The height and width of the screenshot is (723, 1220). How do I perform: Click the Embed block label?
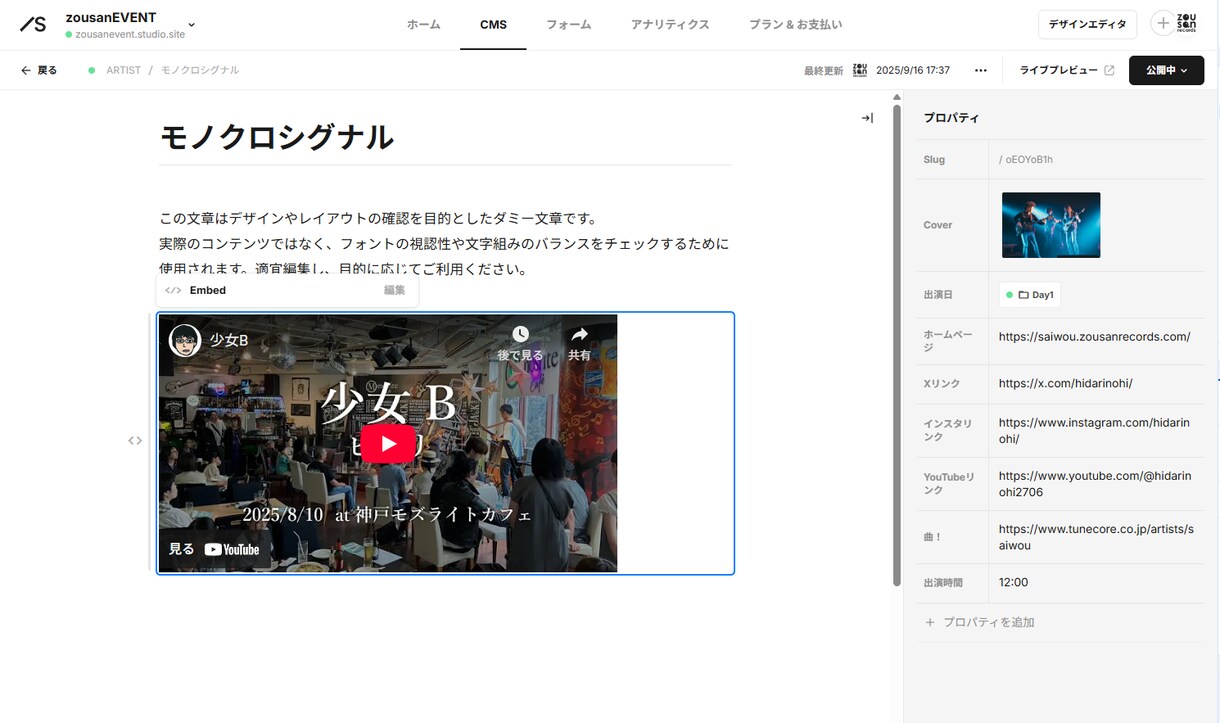(x=207, y=290)
